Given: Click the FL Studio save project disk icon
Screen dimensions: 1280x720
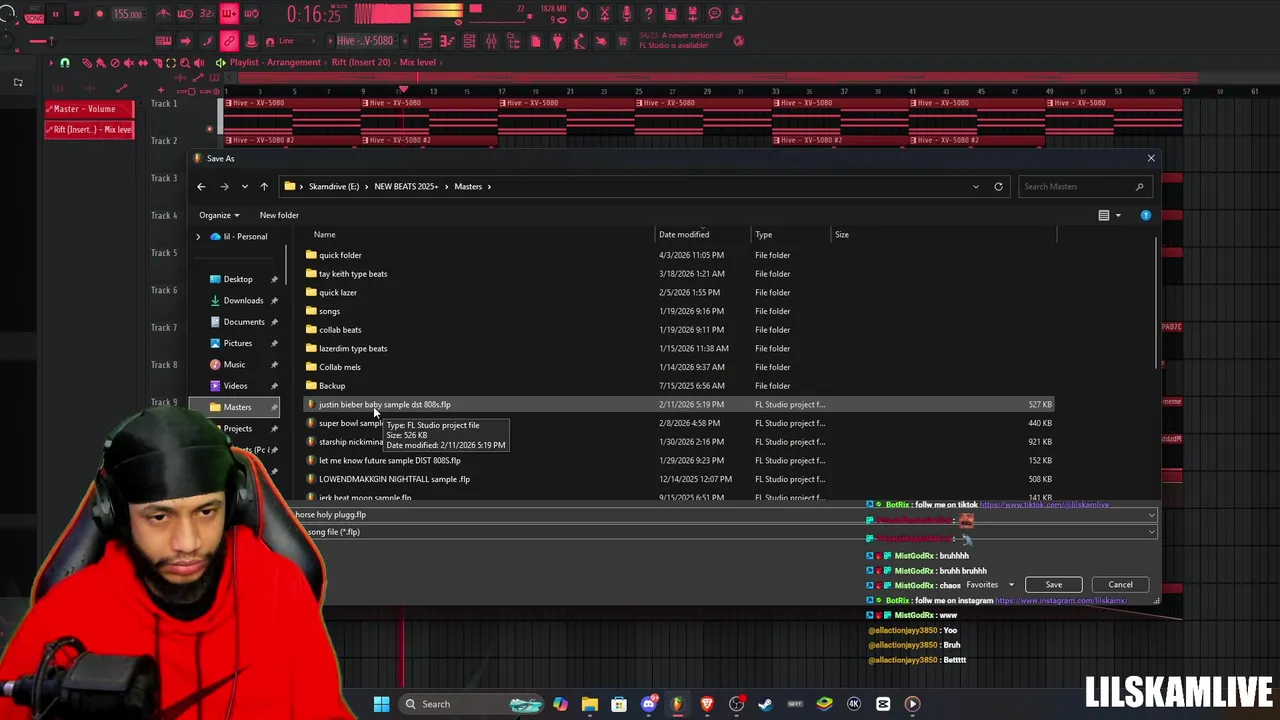Looking at the screenshot, I should pos(671,14).
